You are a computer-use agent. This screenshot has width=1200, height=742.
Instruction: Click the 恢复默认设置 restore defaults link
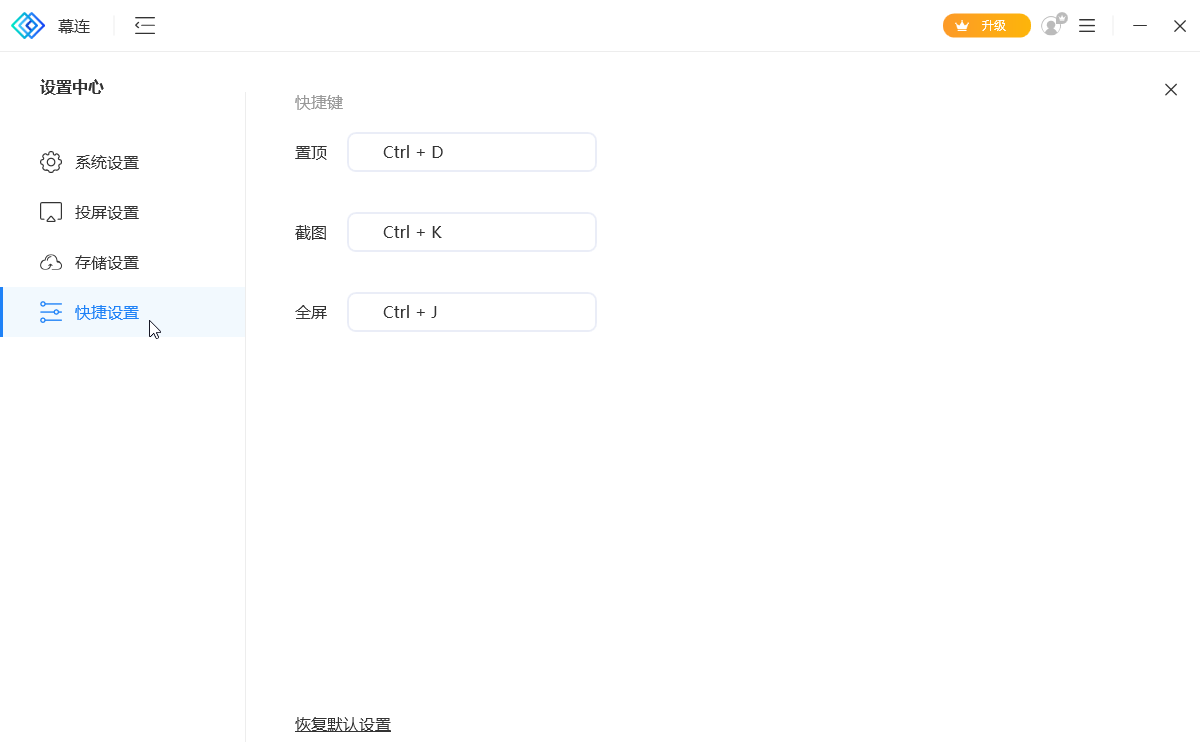tap(344, 724)
